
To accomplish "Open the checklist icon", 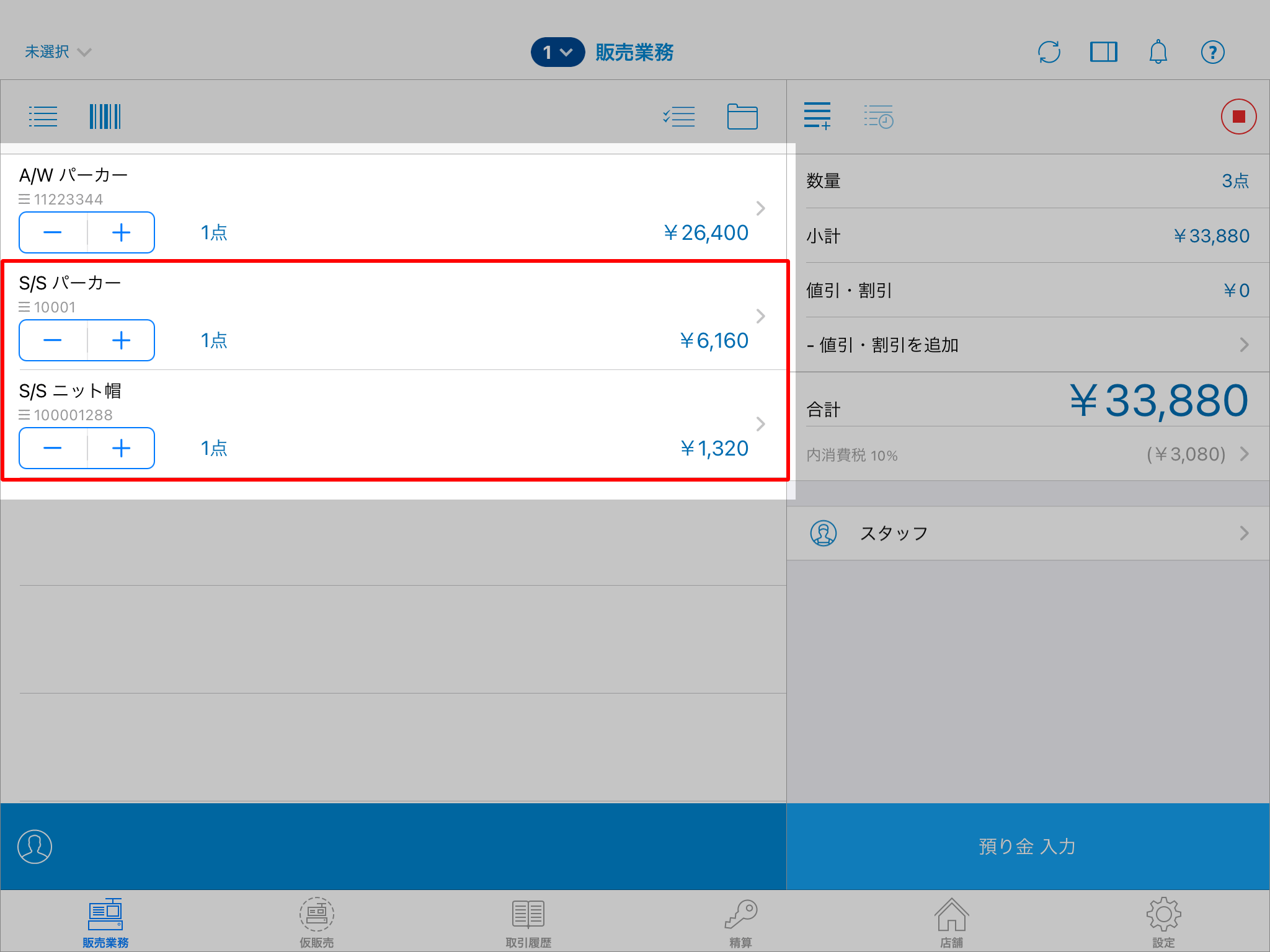I will click(679, 117).
